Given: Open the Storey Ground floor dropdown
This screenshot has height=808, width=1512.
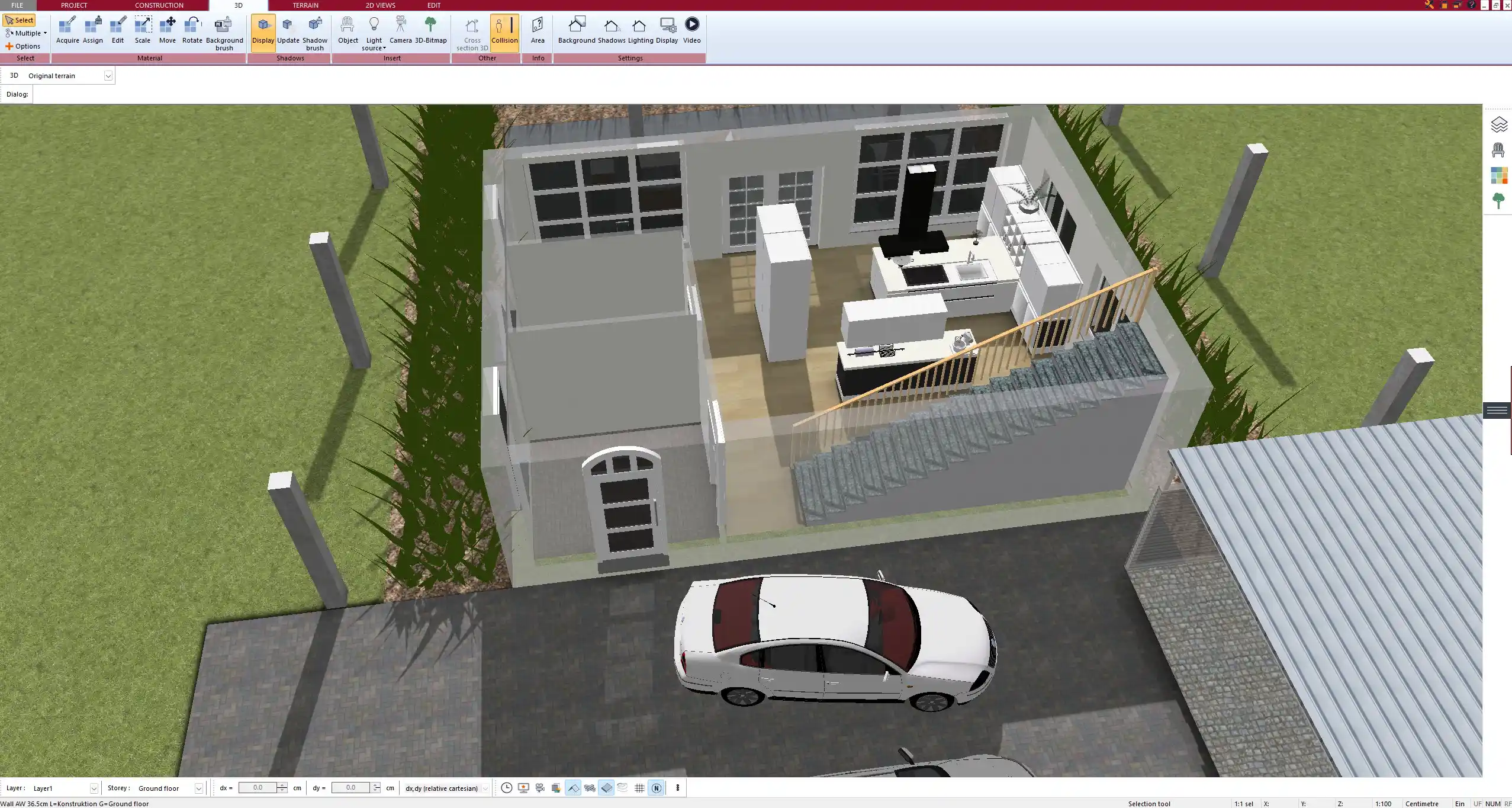Looking at the screenshot, I should 198,788.
